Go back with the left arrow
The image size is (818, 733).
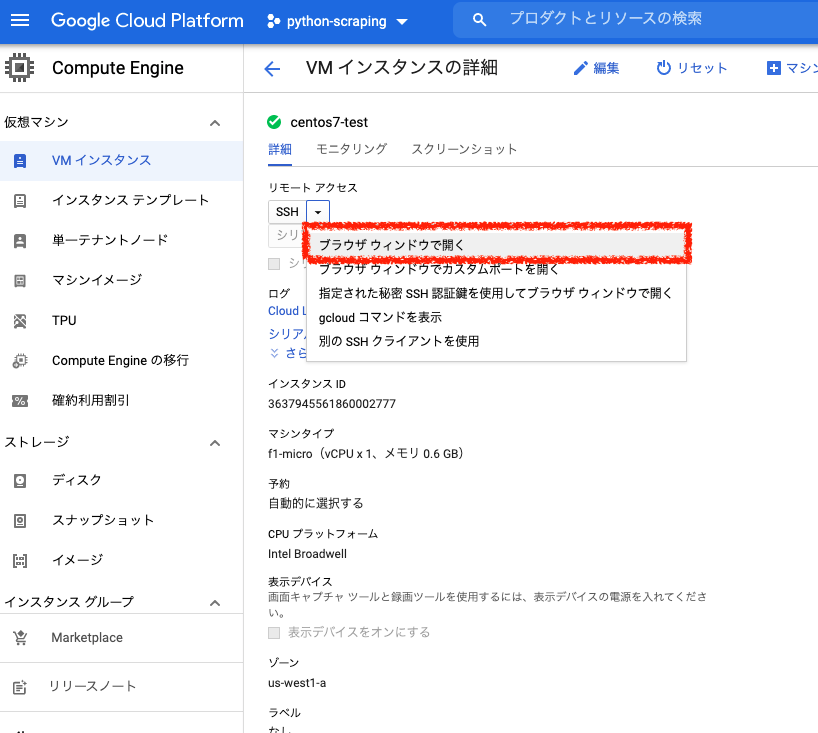[x=272, y=68]
